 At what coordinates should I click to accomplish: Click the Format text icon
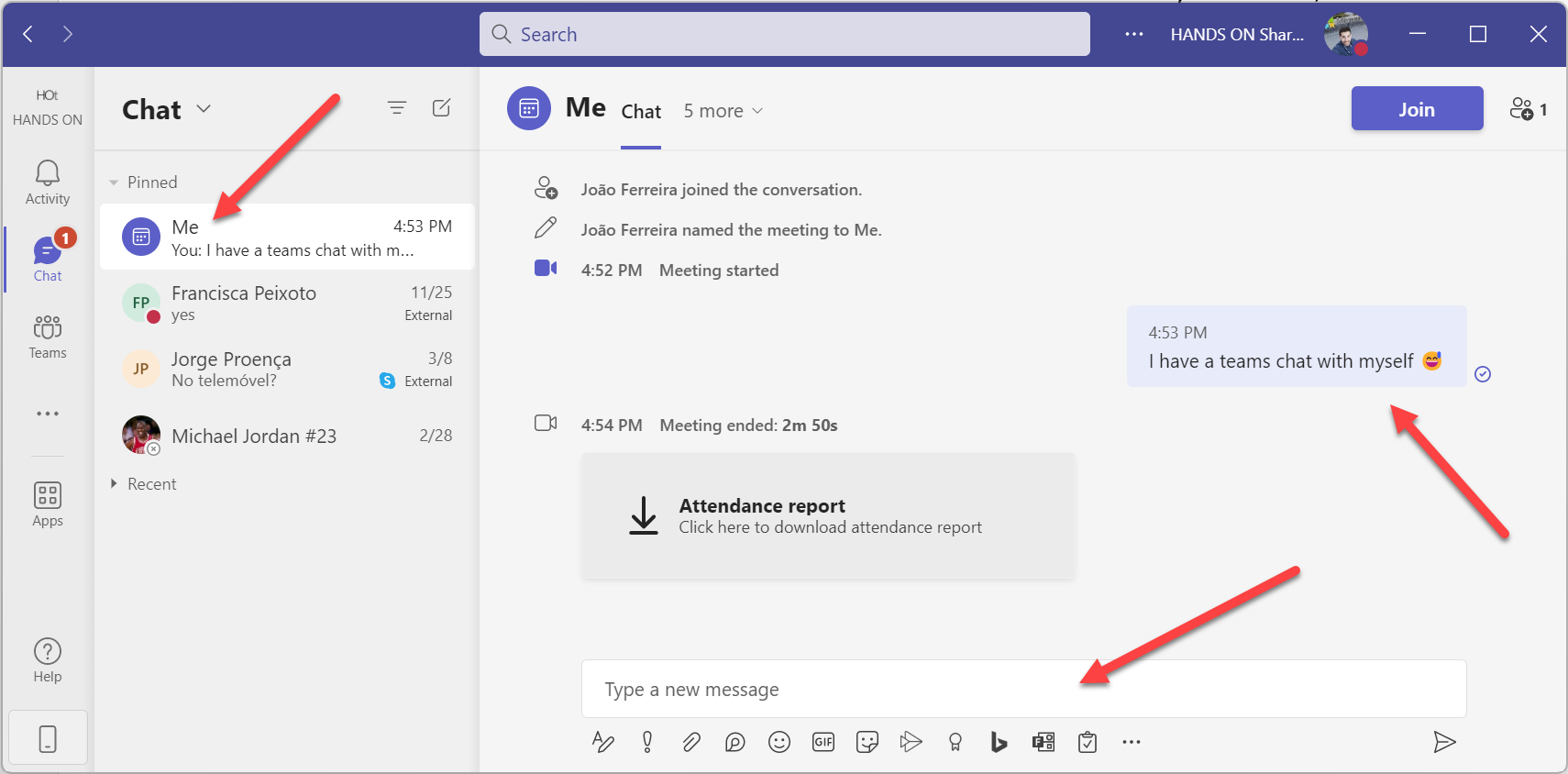pos(602,742)
